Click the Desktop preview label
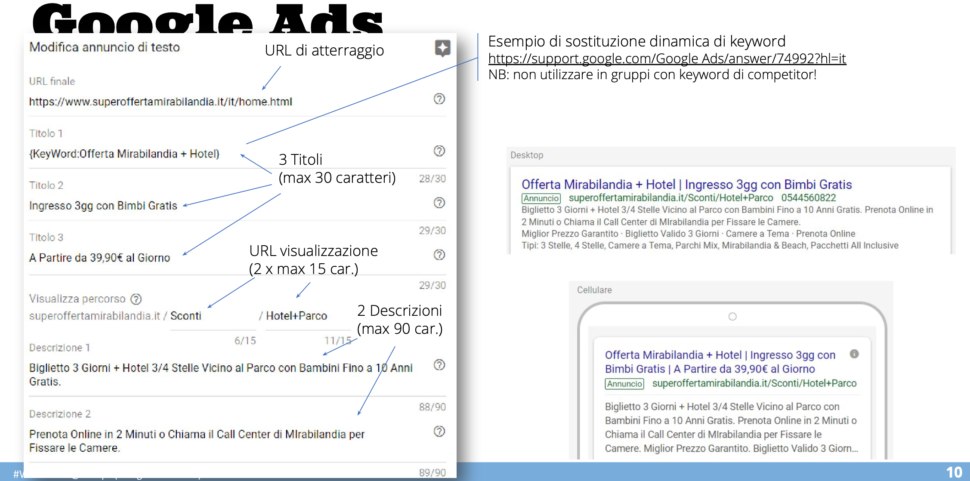The height and width of the screenshot is (481, 970). [x=526, y=155]
